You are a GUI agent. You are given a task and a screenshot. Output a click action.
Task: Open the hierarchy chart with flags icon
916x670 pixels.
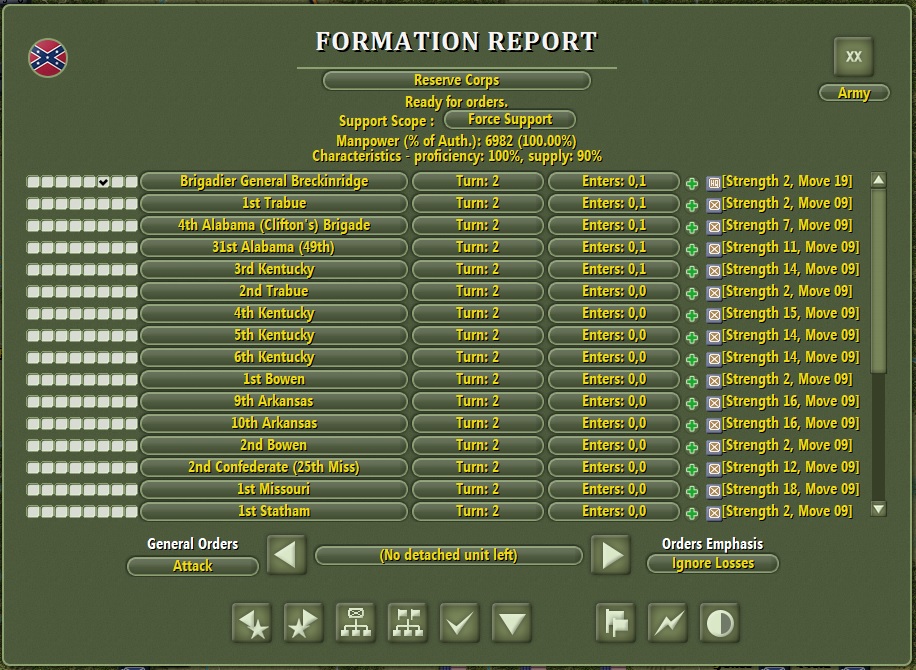coord(408,623)
